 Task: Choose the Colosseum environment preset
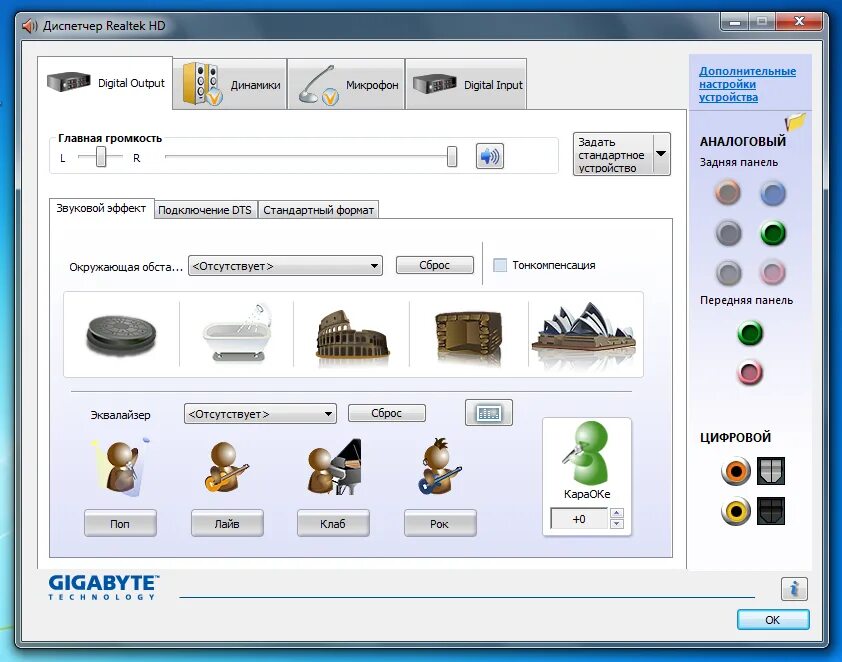pos(352,334)
